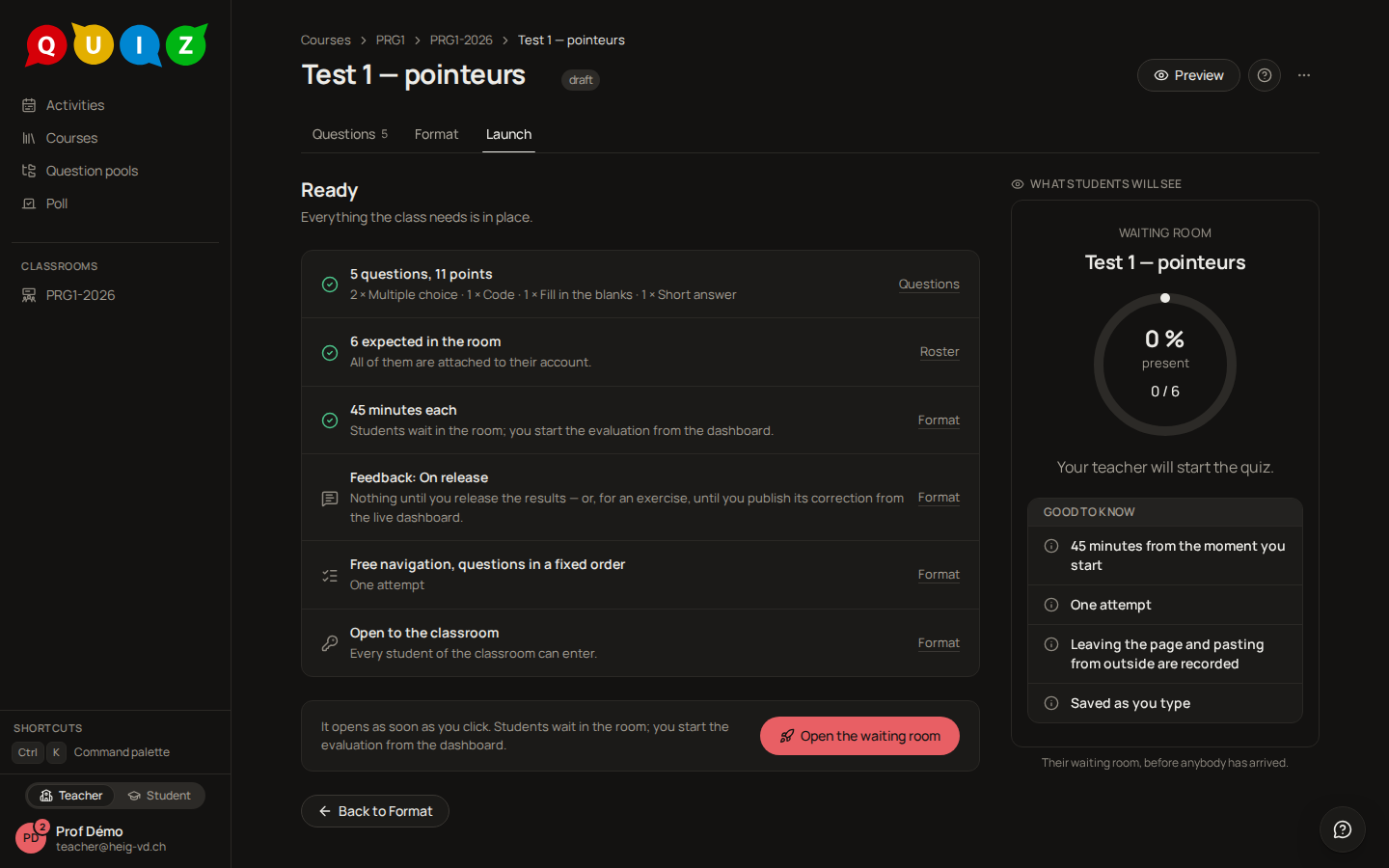Open the Command palette shortcut

tap(92, 752)
